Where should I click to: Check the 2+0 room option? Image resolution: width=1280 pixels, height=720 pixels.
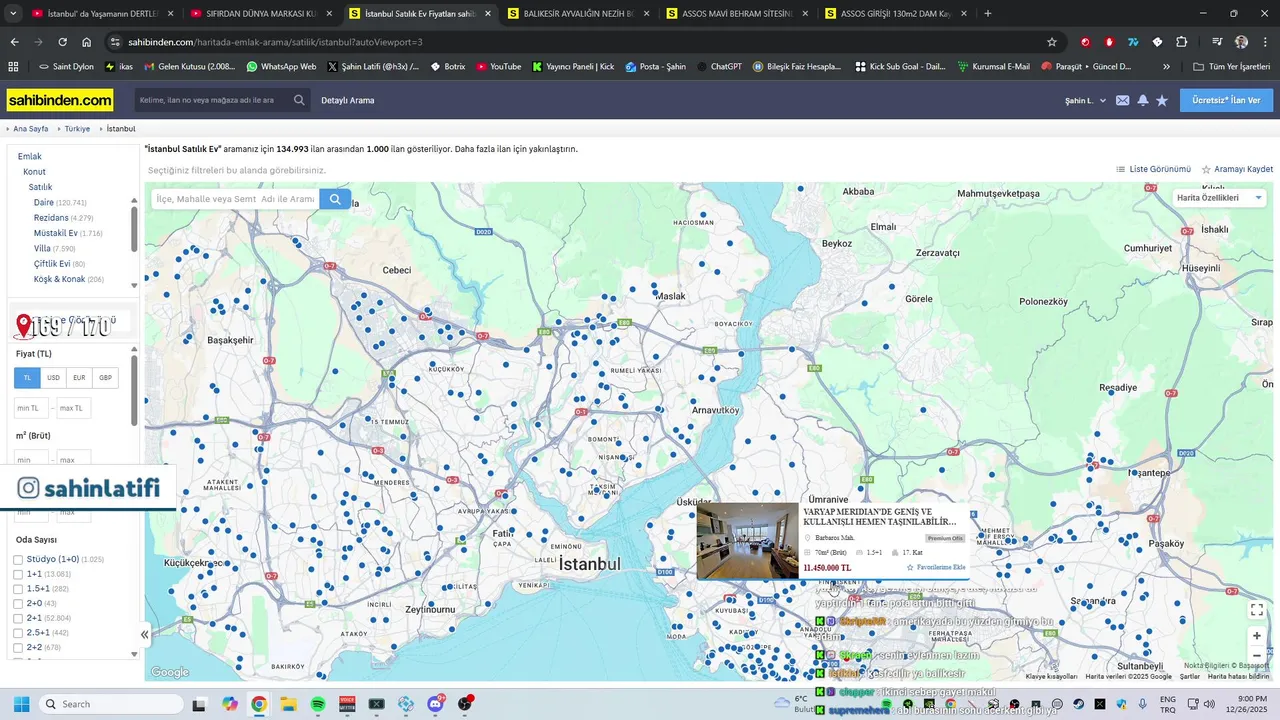pos(18,603)
